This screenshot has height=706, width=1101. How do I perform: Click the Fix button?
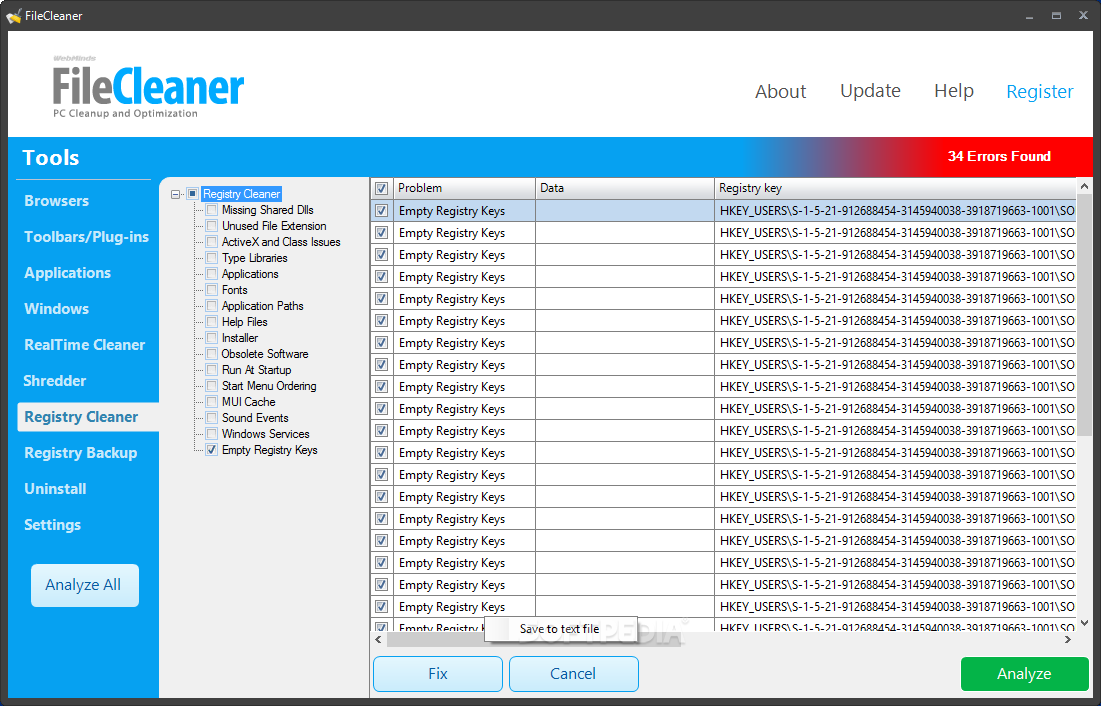438,674
